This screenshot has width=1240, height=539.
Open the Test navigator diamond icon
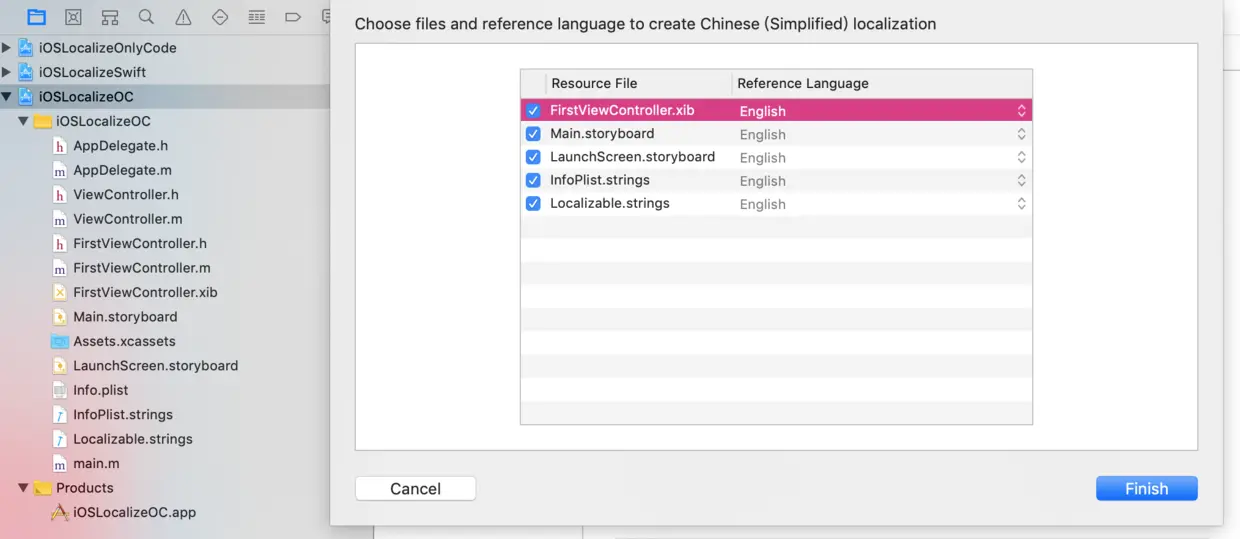coord(220,17)
